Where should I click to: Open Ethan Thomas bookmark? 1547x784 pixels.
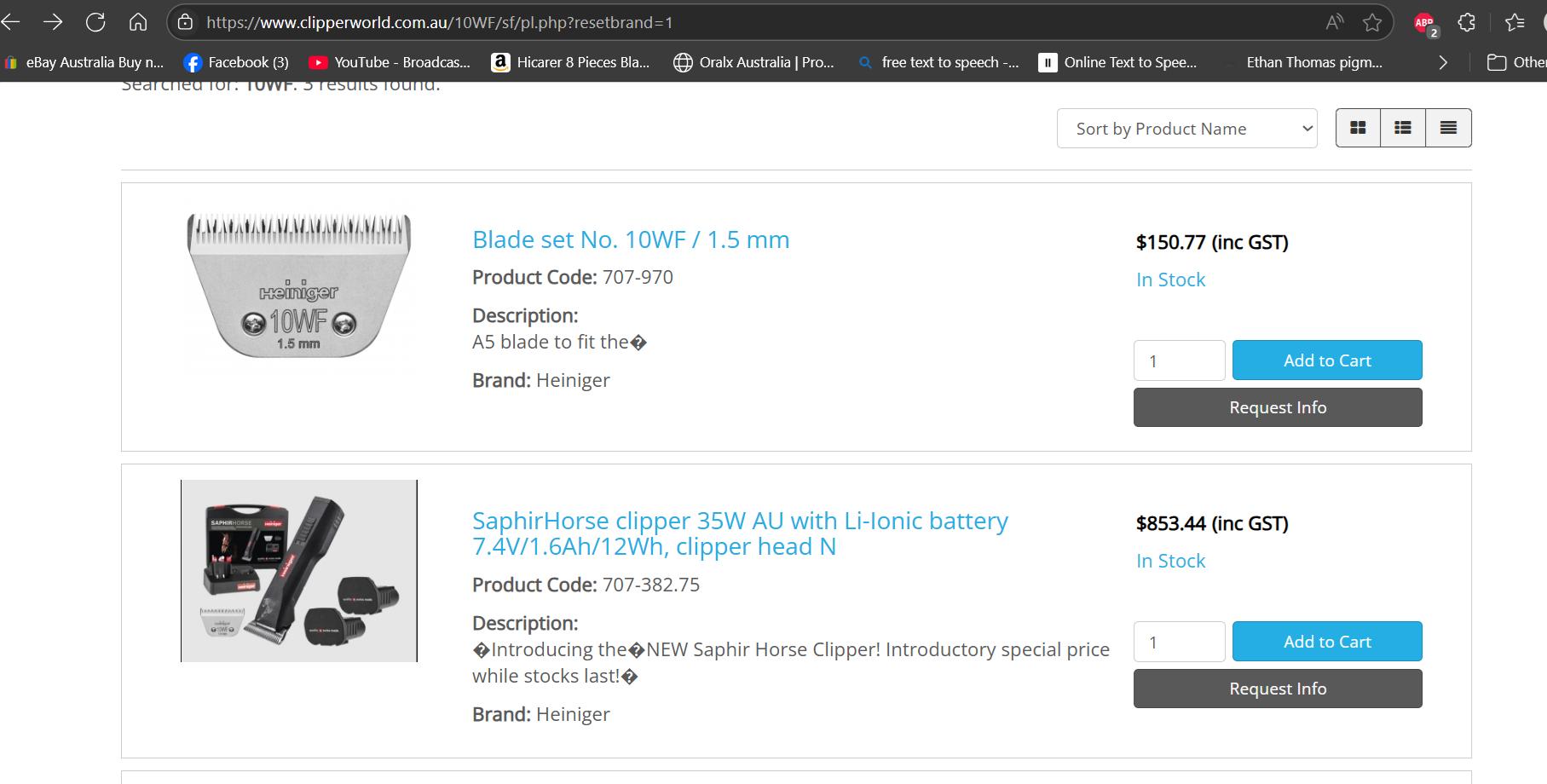click(1313, 62)
